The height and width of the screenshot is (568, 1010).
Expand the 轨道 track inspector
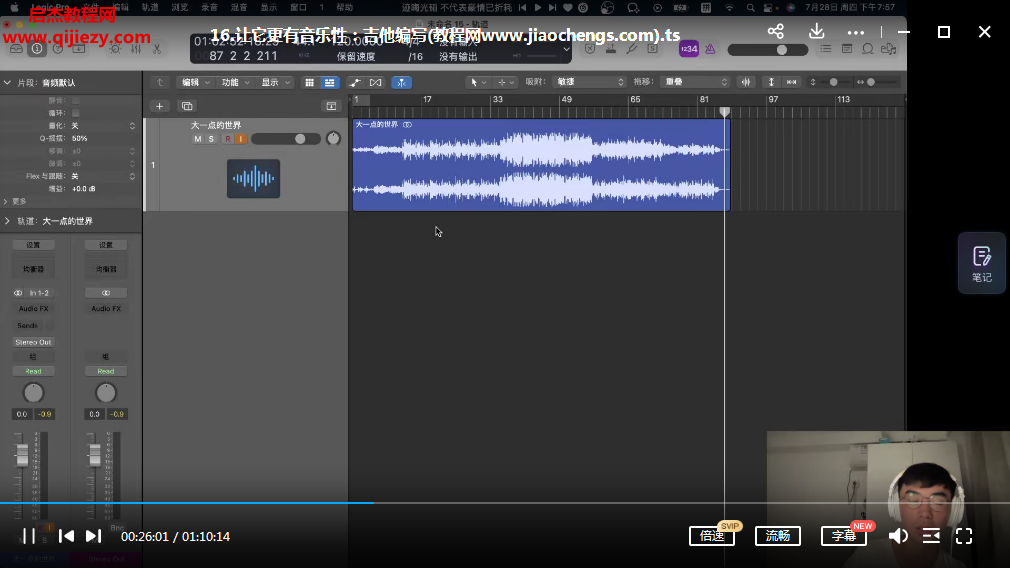point(7,221)
